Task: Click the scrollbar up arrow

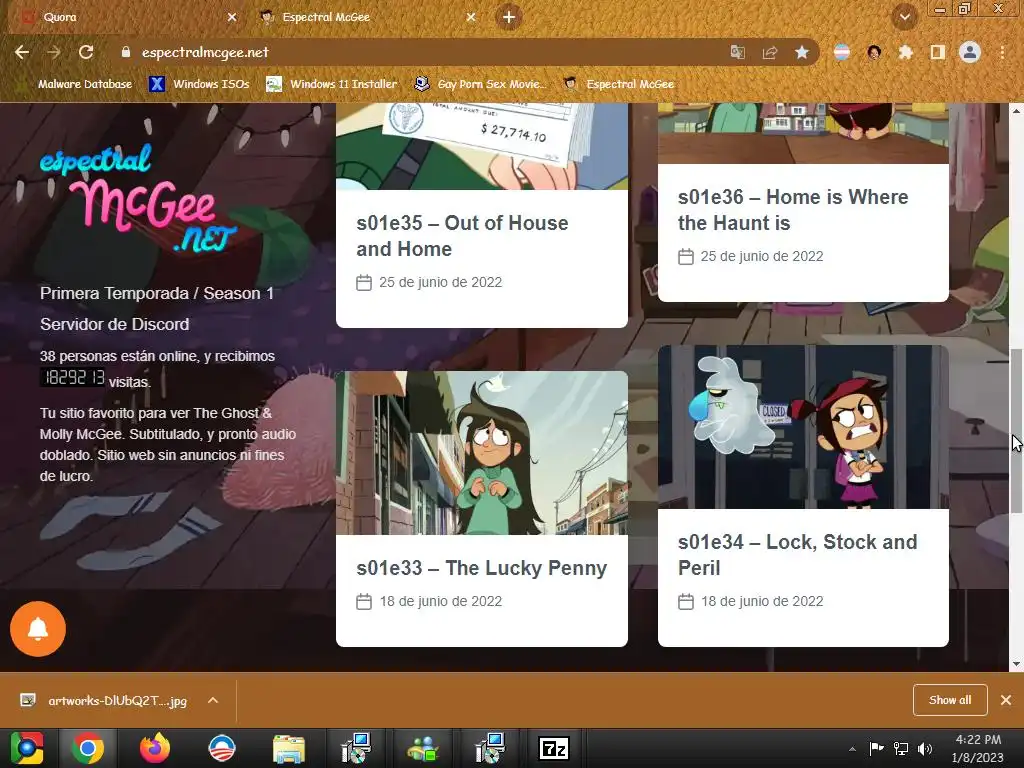Action: [x=1016, y=110]
